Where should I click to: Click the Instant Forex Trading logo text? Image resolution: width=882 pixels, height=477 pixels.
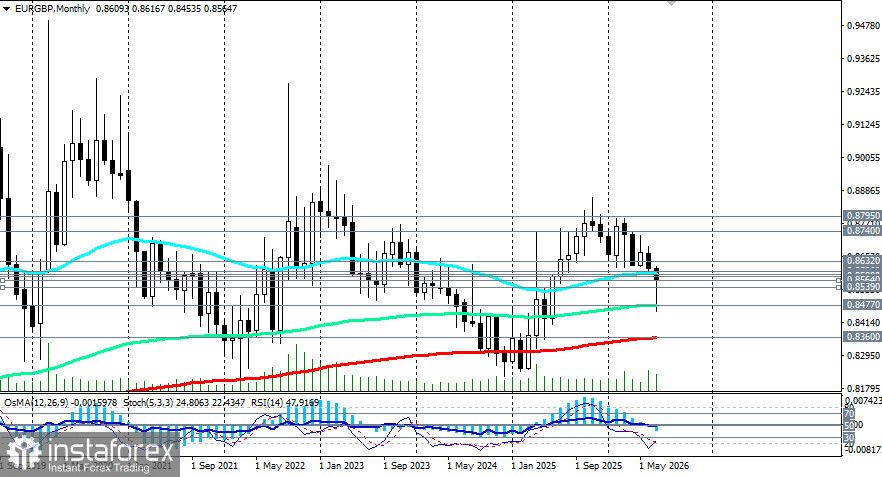point(98,467)
